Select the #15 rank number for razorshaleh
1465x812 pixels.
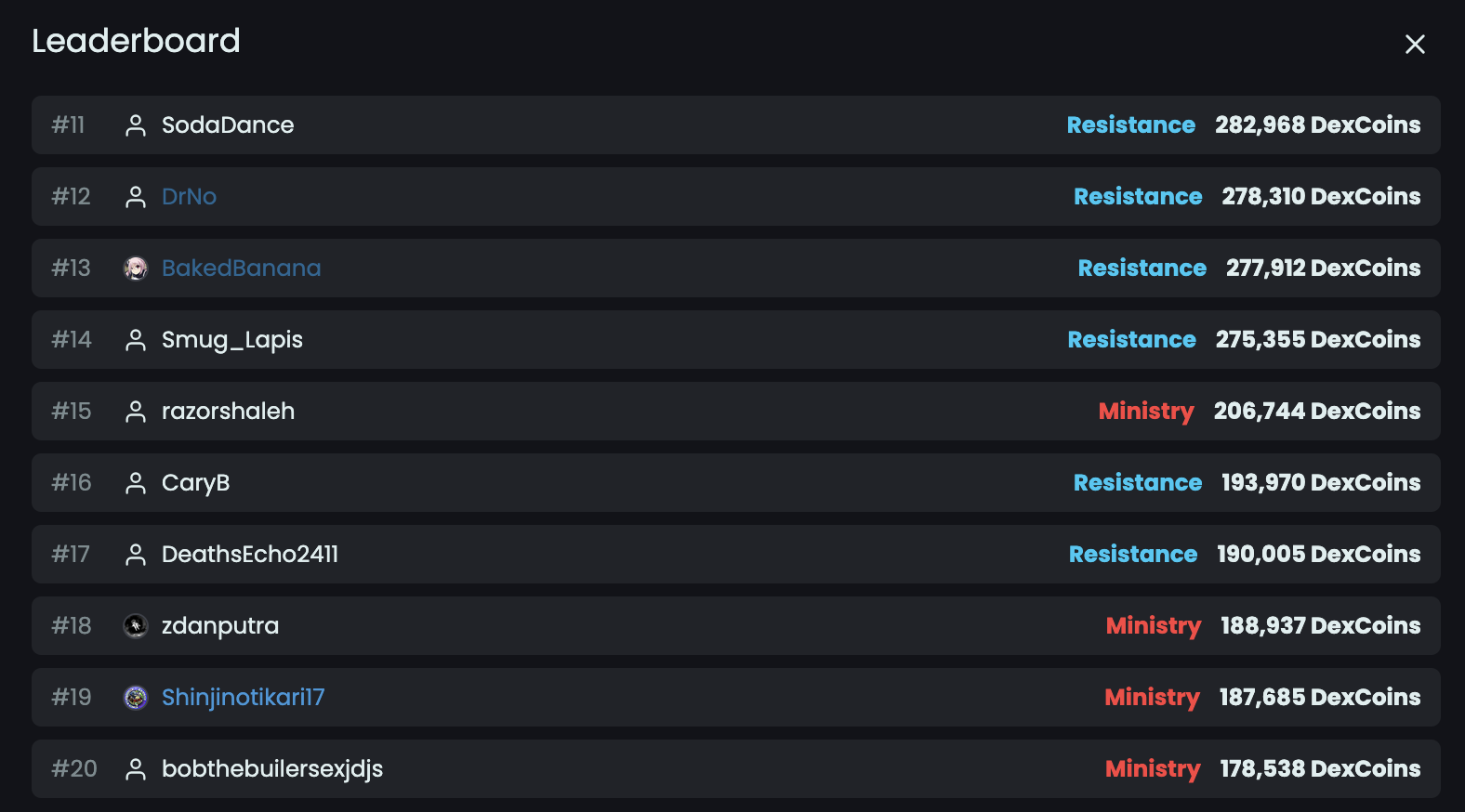tap(71, 411)
